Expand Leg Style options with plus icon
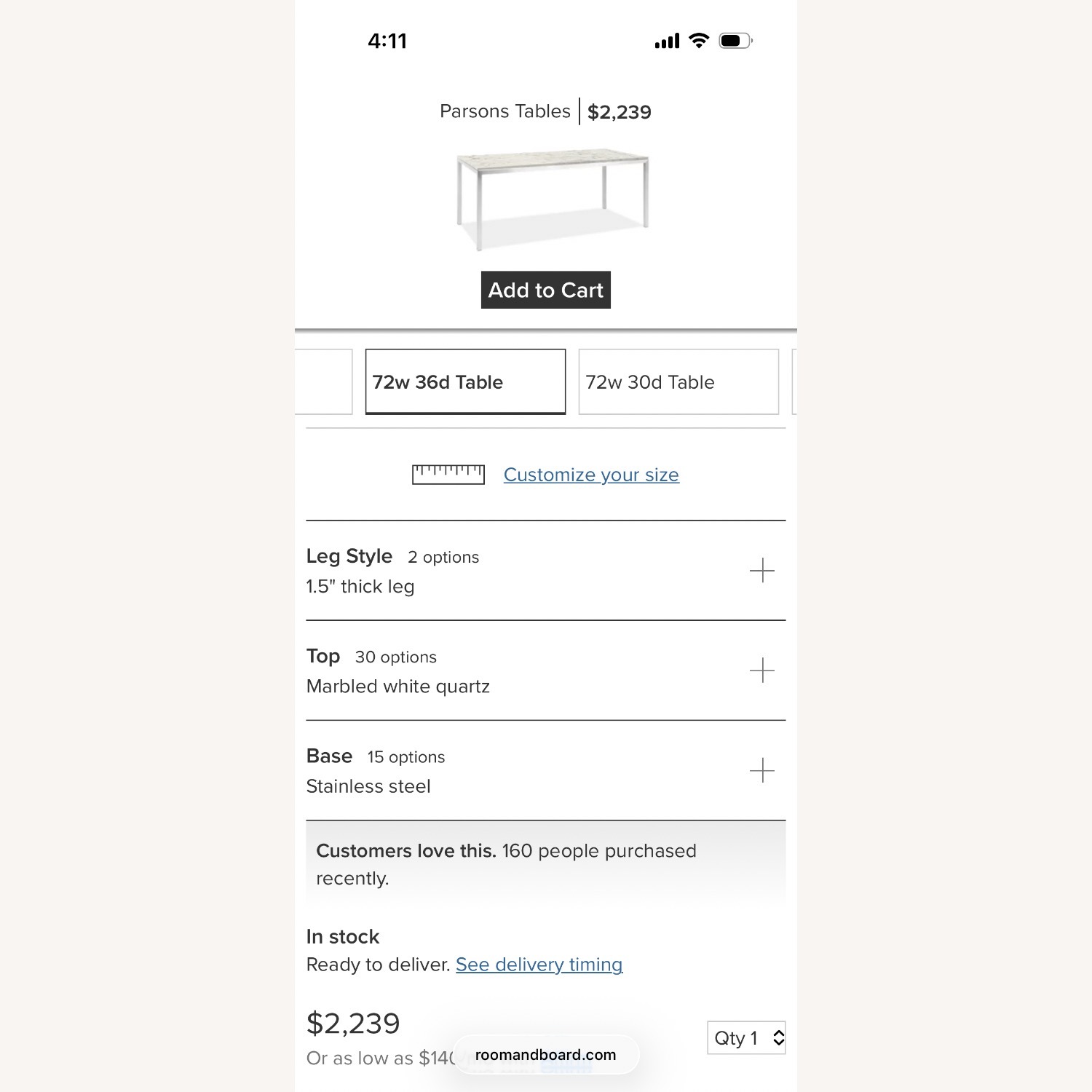Screen dimensions: 1092x1092 tap(761, 570)
